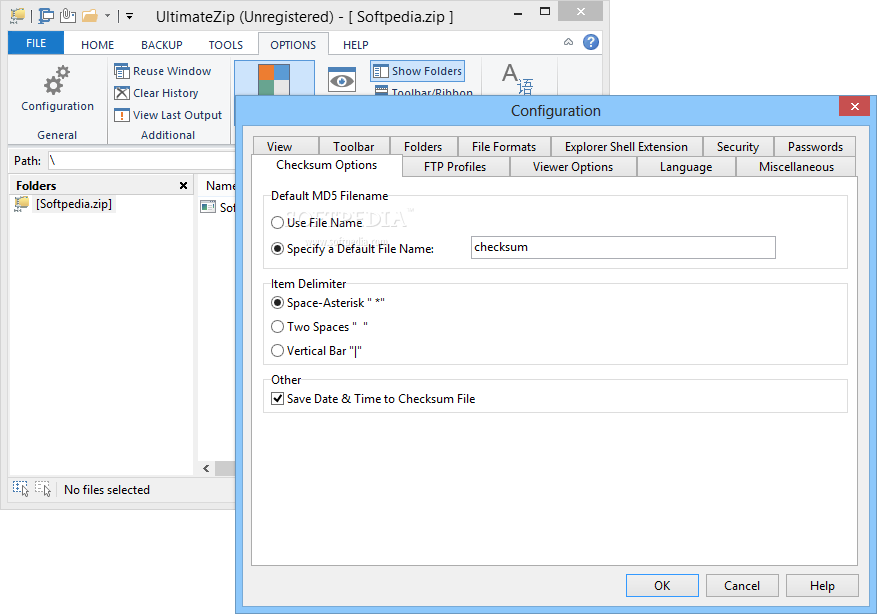Click the UltimateZip app icon in title bar
The height and width of the screenshot is (614, 877).
18,16
